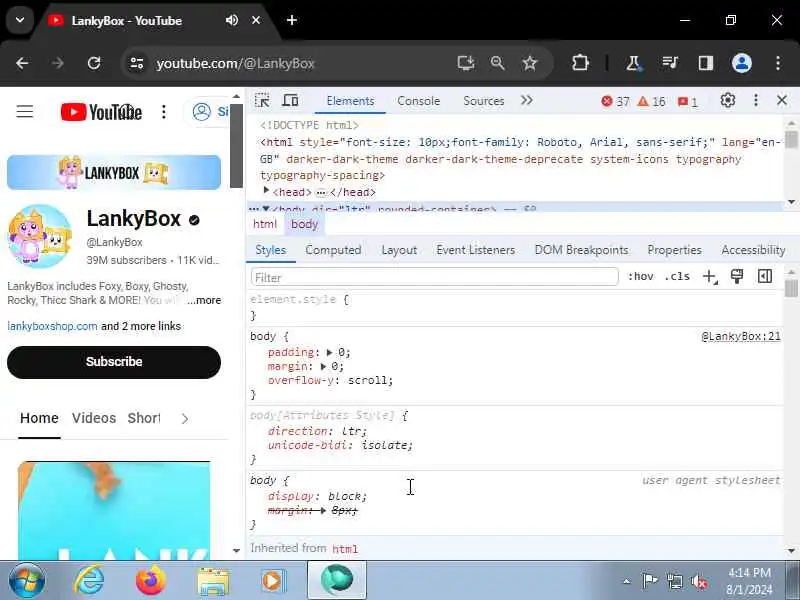This screenshot has width=800, height=600.
Task: Select the Elements tab
Action: pyautogui.click(x=350, y=101)
